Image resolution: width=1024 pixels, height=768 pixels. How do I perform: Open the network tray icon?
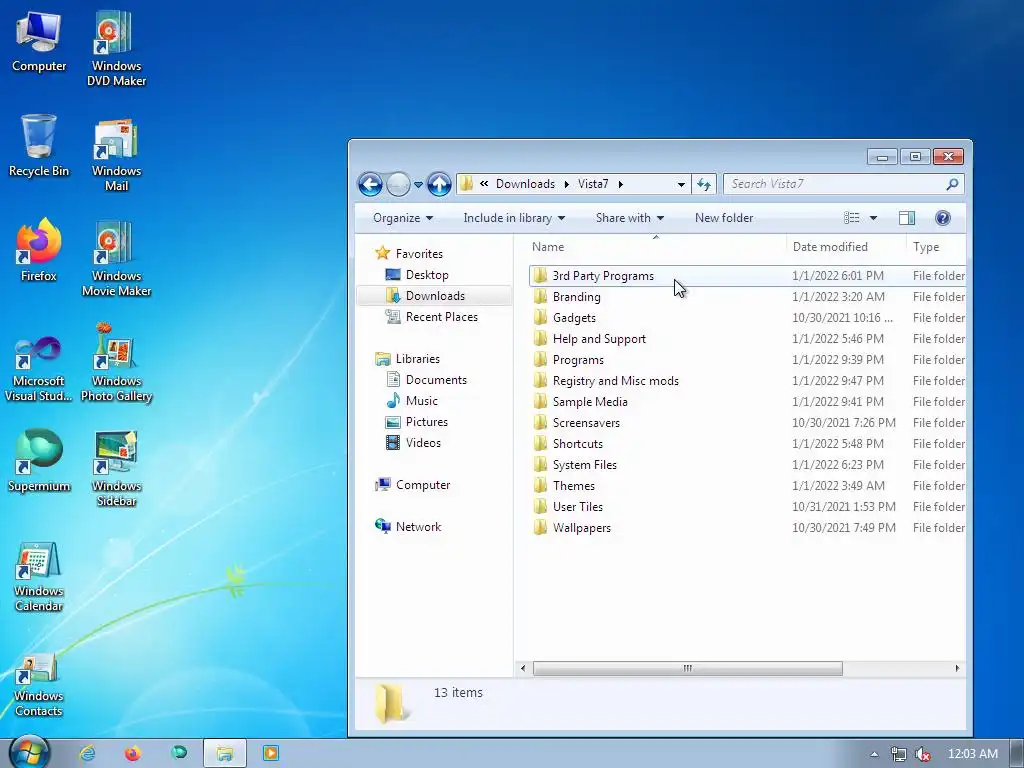tap(899, 754)
